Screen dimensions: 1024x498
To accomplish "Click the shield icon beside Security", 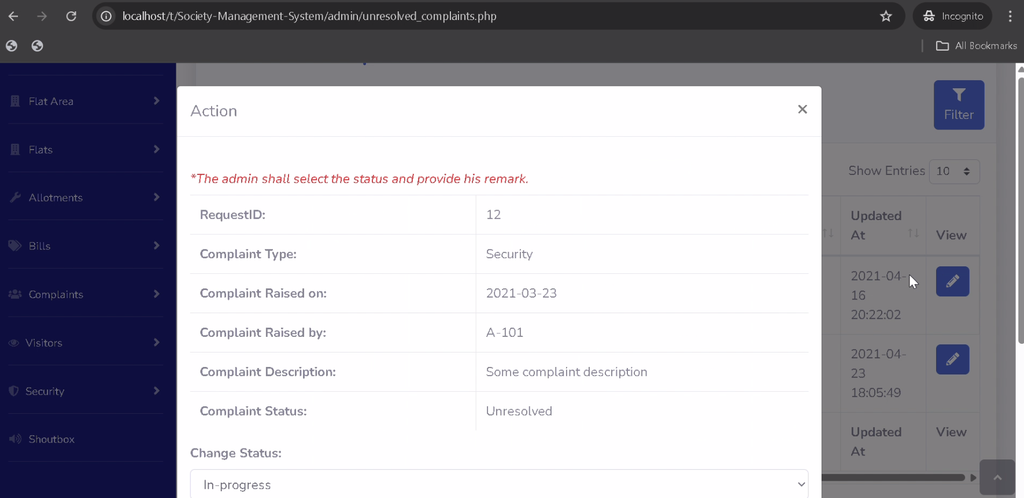I will point(14,391).
